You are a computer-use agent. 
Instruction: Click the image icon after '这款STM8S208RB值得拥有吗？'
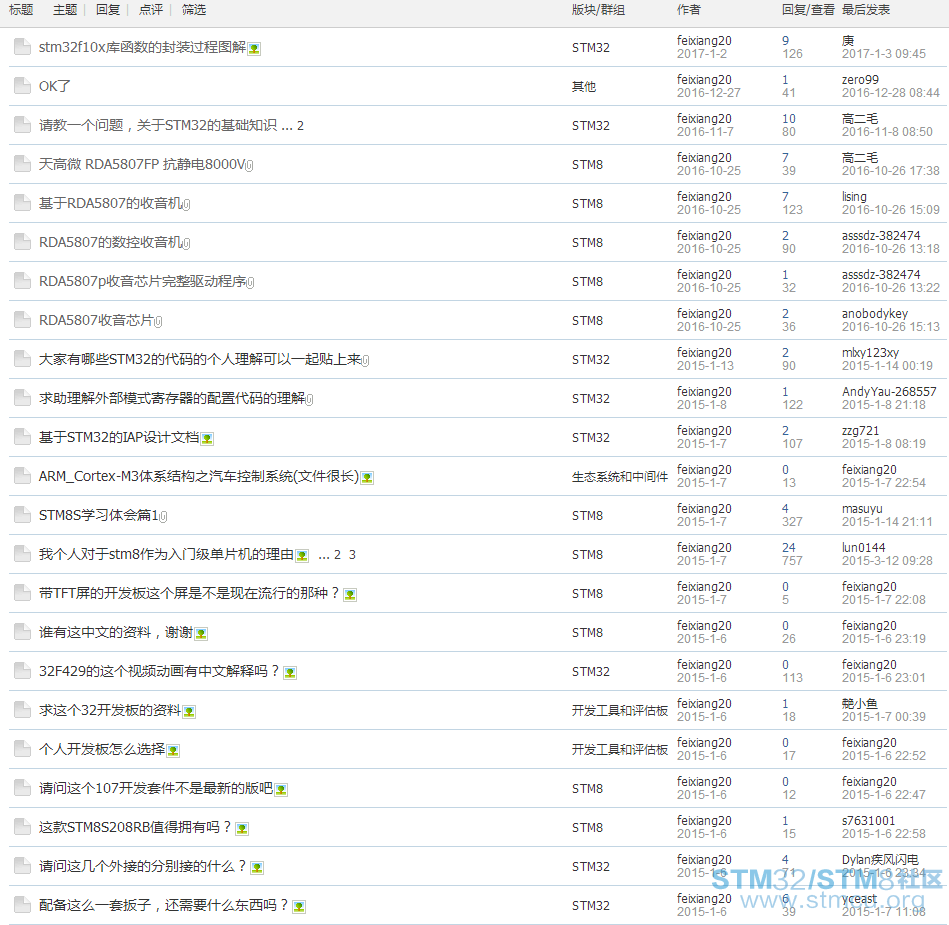pos(242,829)
